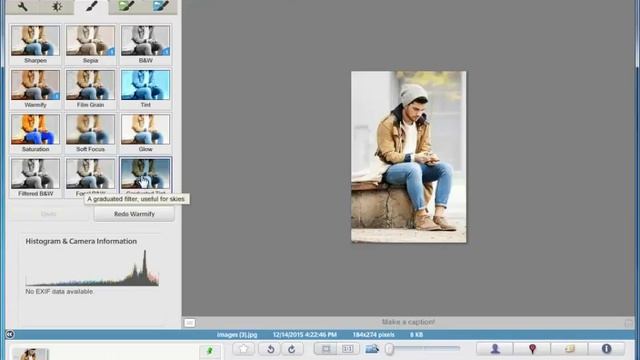Click the 12/14/2015 4:22:46 PM date
The width and height of the screenshot is (640, 360).
tap(305, 335)
